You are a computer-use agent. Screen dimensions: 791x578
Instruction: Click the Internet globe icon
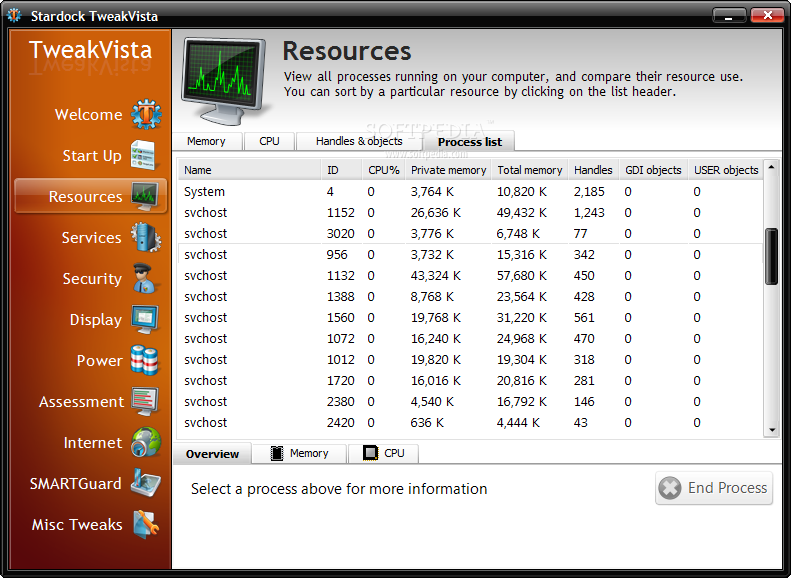tap(146, 442)
